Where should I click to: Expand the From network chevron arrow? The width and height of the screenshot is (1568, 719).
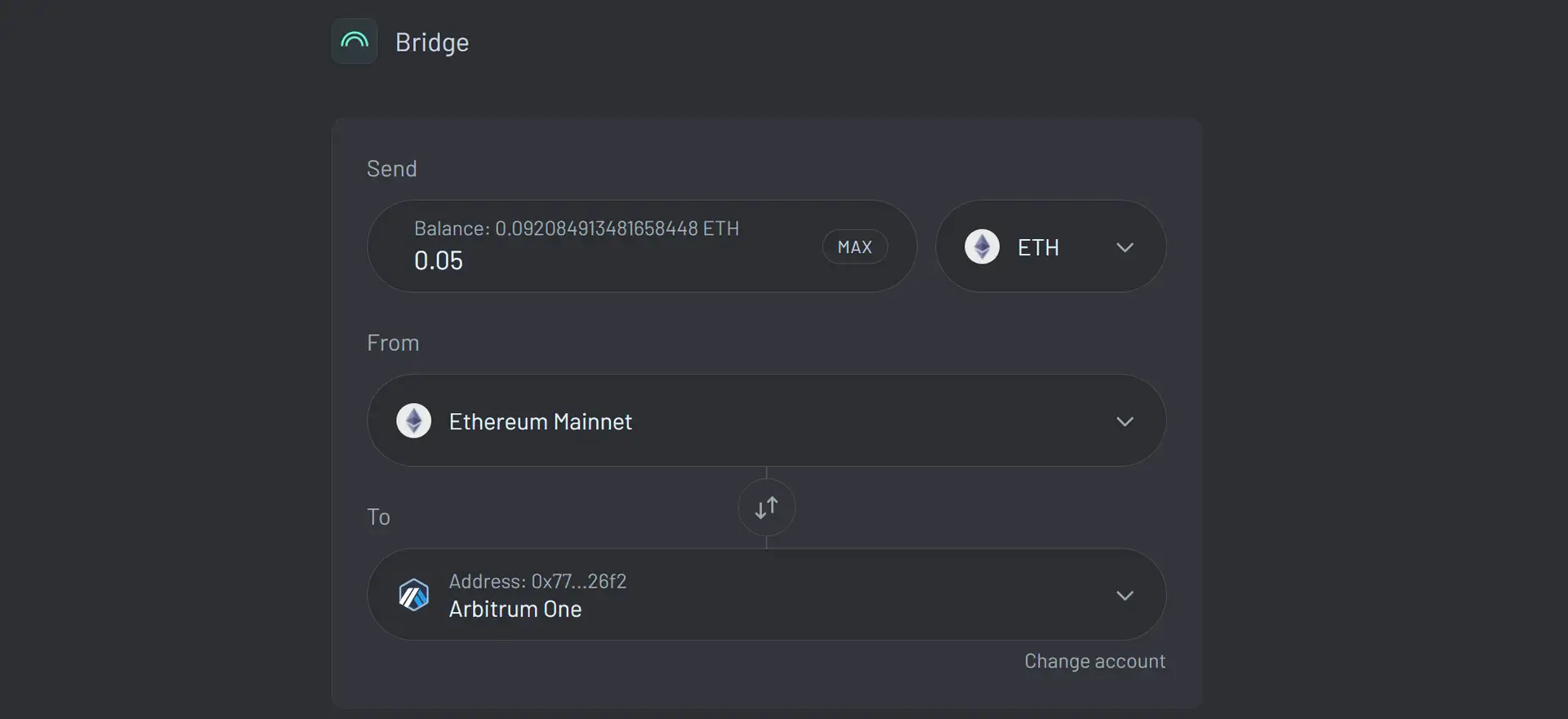tap(1125, 421)
